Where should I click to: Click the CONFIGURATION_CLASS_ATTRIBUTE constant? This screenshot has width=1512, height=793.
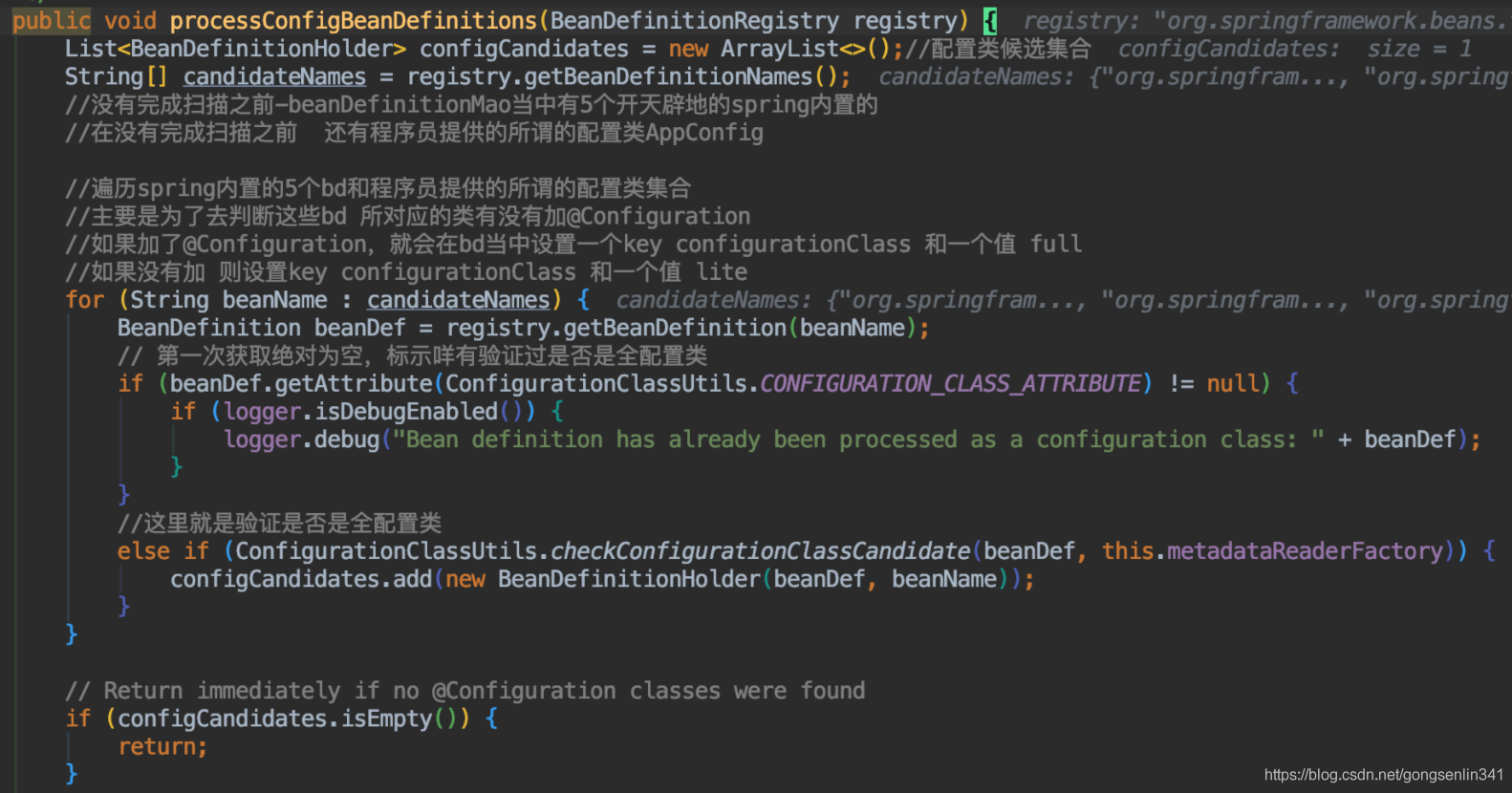(x=951, y=383)
